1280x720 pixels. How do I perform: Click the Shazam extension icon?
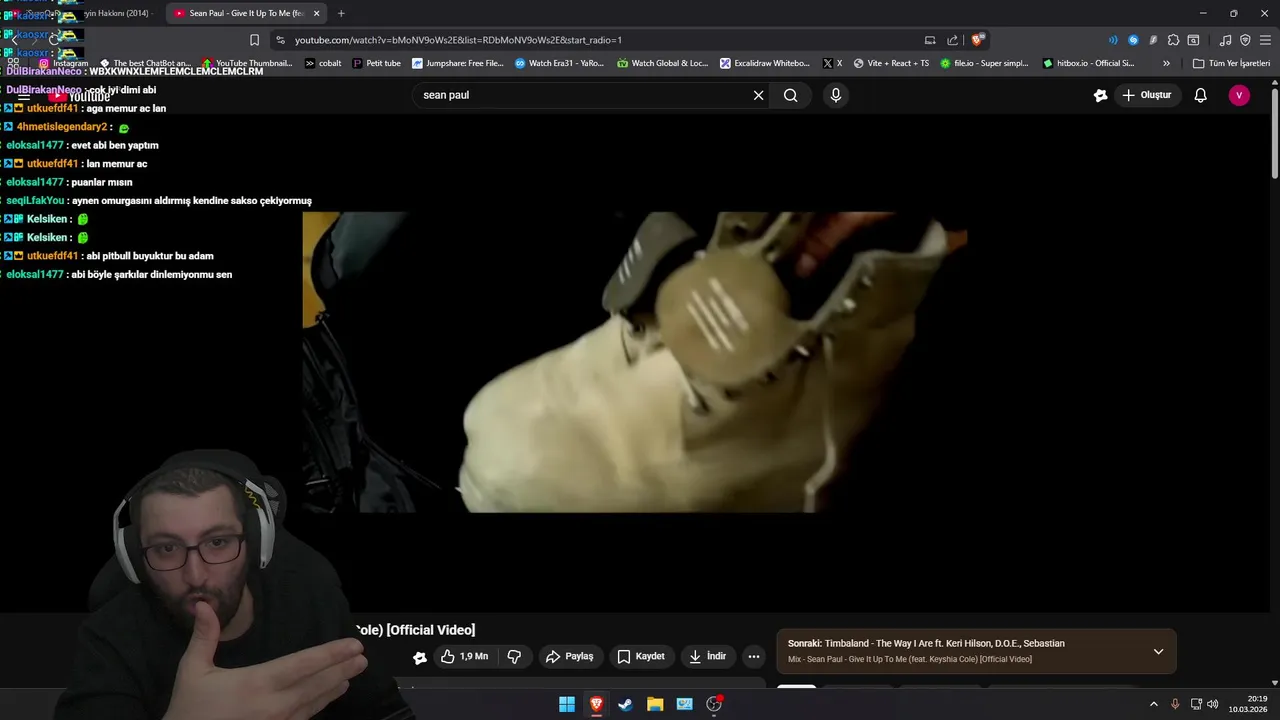coord(1133,40)
